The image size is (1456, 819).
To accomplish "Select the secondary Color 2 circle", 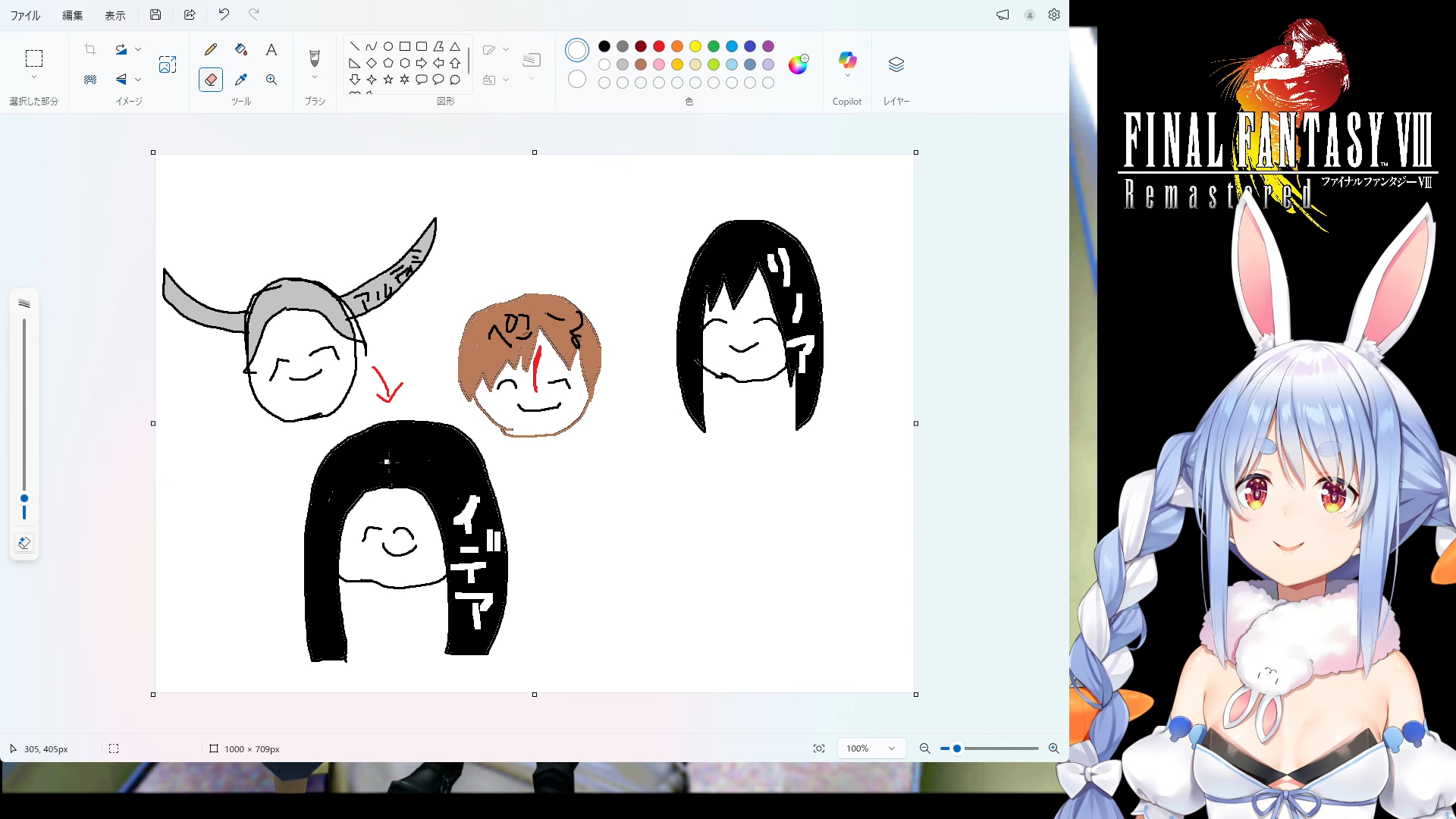I will coord(577,79).
